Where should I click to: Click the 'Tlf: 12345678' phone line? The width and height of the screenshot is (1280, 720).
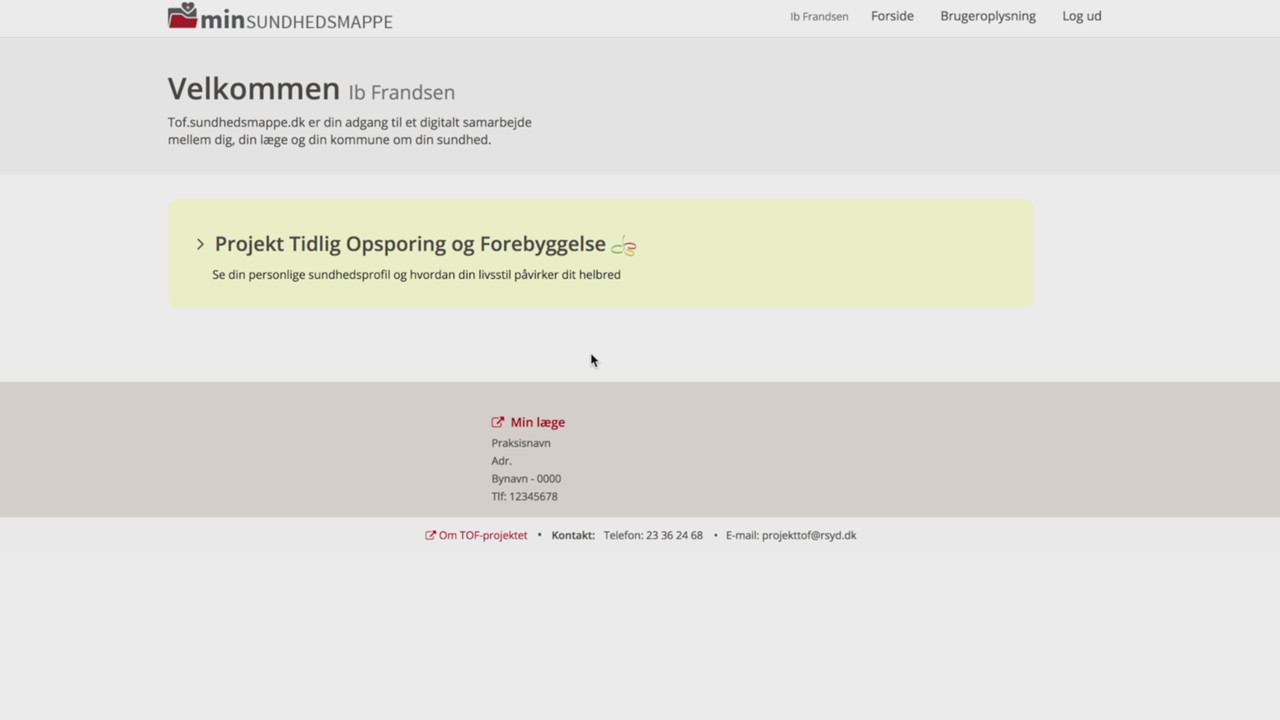click(524, 496)
